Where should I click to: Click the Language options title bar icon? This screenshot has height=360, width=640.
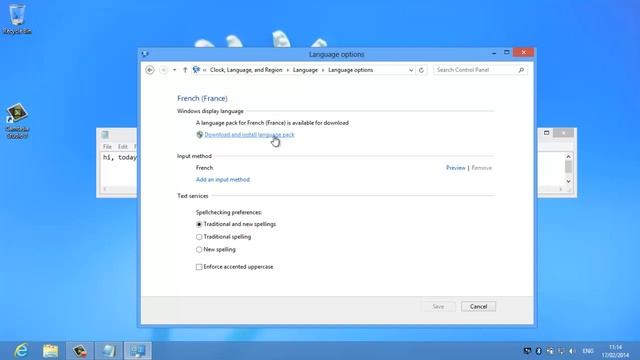point(145,54)
